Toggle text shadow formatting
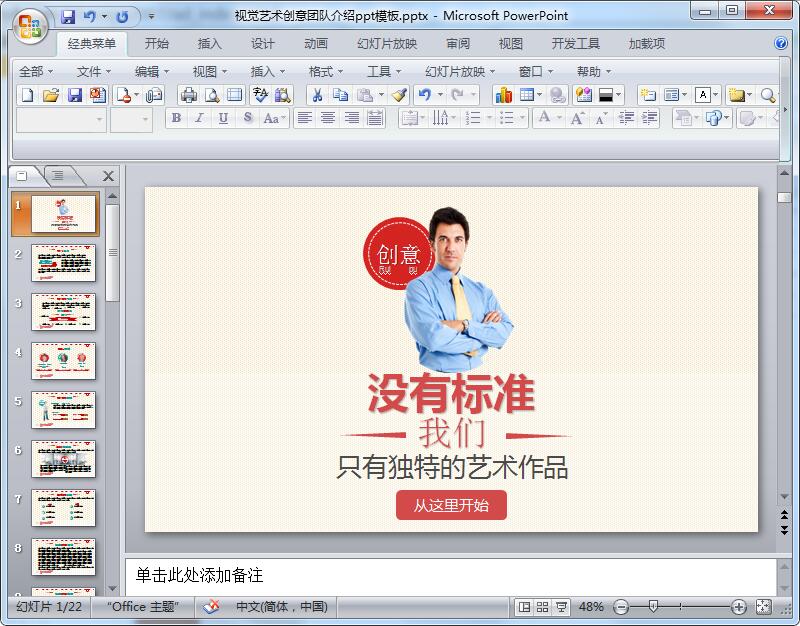 point(247,118)
